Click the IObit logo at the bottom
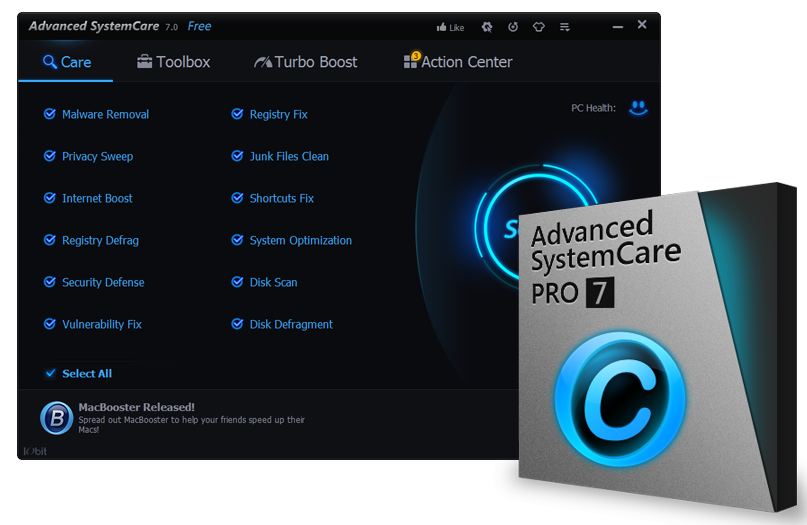This screenshot has width=807, height=525. pos(35,451)
